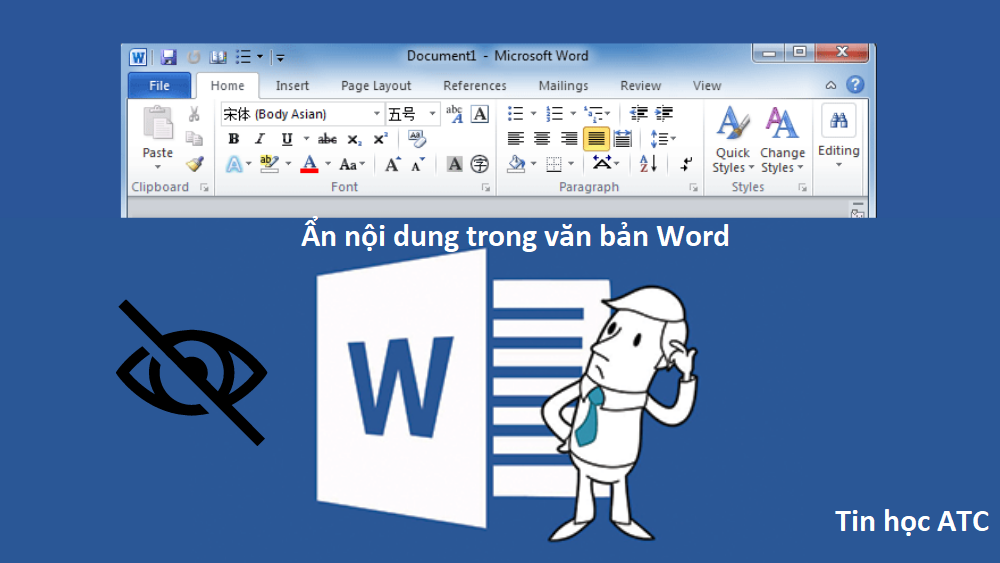Apply Subscript formatting
Viewport: 1000px width, 563px height.
click(355, 140)
